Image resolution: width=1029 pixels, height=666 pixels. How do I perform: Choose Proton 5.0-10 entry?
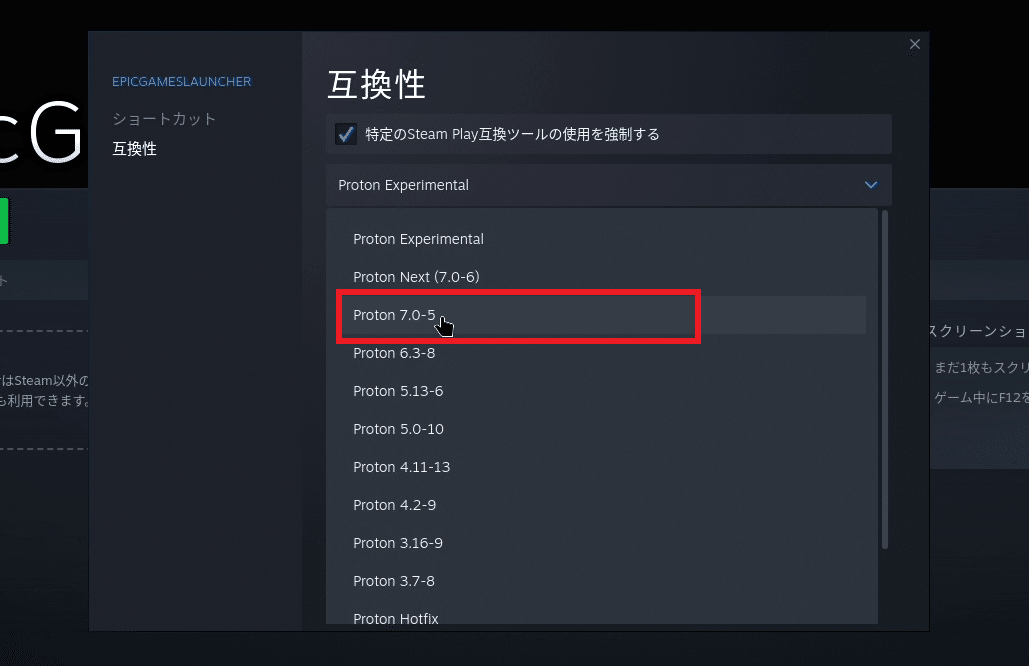[x=602, y=429]
